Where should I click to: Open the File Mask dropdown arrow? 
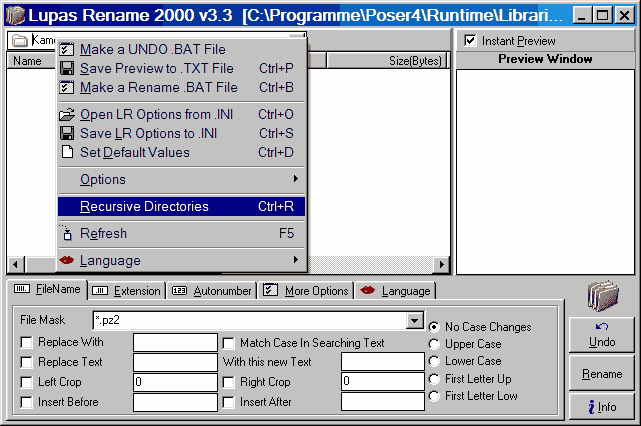415,321
